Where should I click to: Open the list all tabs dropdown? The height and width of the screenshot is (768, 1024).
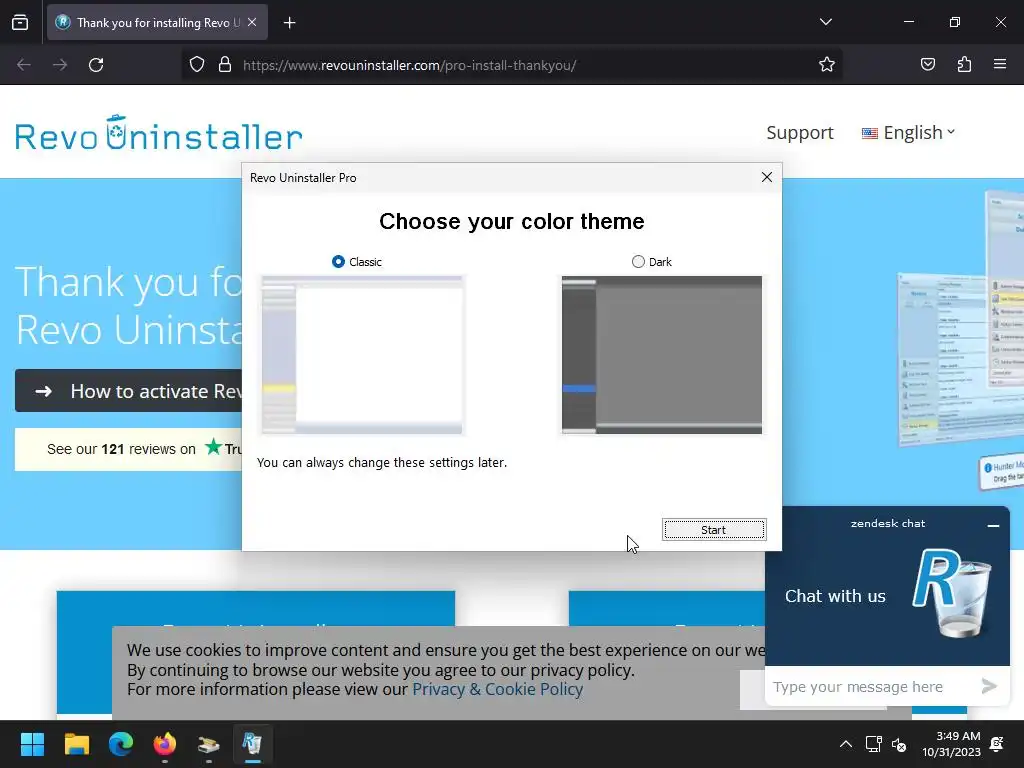(826, 22)
